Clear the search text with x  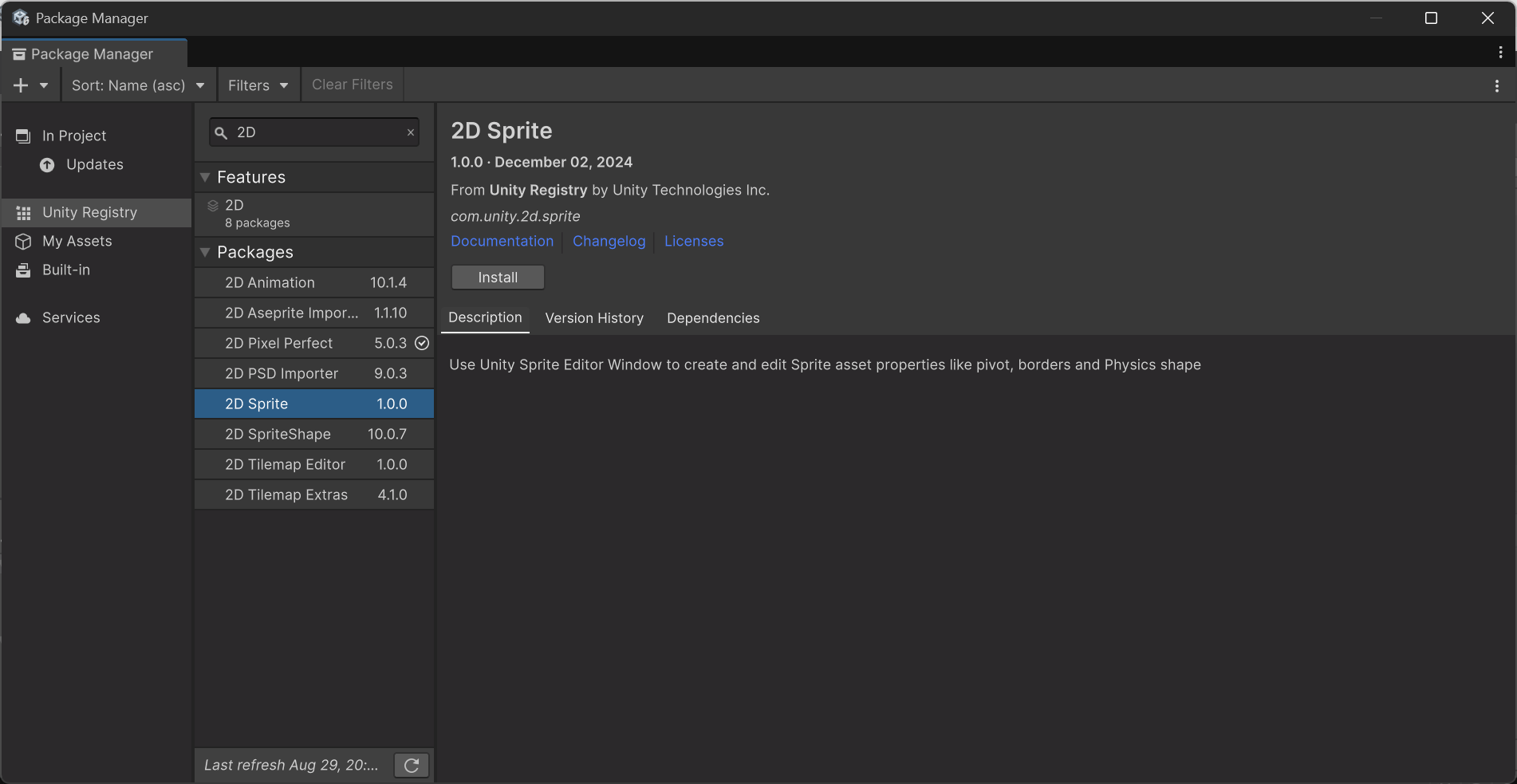tap(411, 132)
